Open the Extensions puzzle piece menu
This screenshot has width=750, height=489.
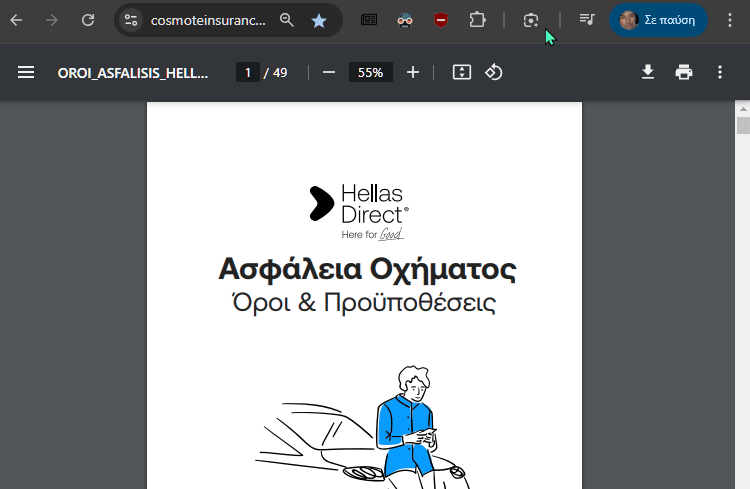tap(477, 20)
